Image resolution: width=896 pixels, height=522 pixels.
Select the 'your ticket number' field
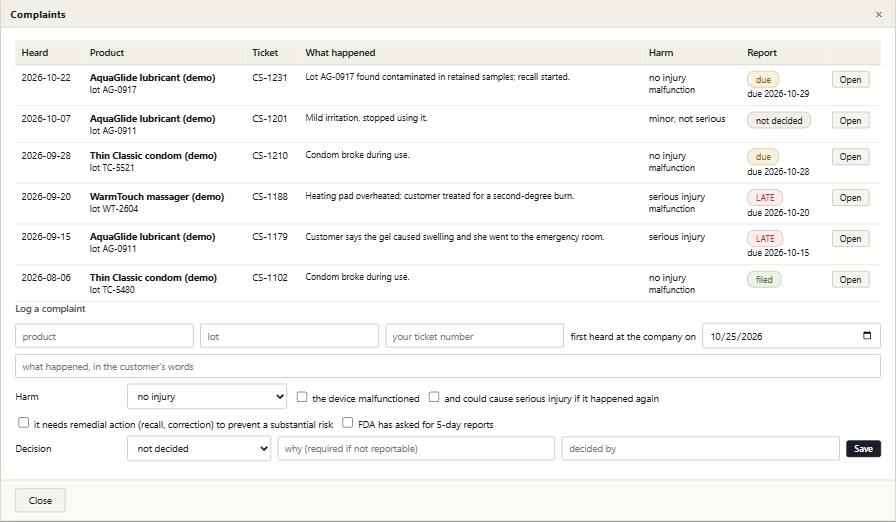click(x=474, y=336)
